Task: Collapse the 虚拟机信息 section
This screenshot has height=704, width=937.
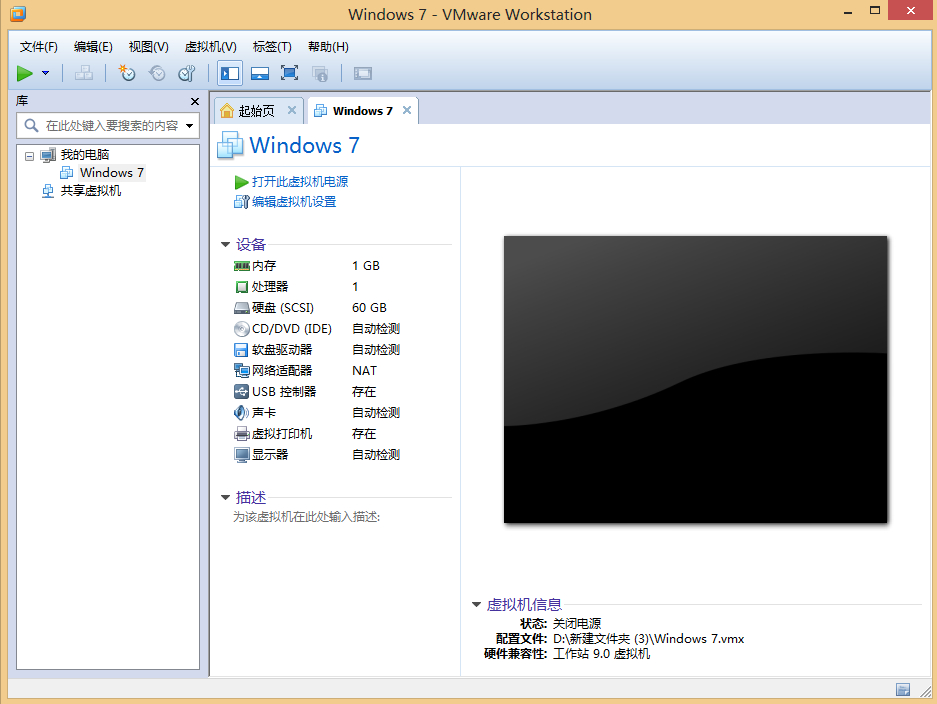Action: point(476,605)
